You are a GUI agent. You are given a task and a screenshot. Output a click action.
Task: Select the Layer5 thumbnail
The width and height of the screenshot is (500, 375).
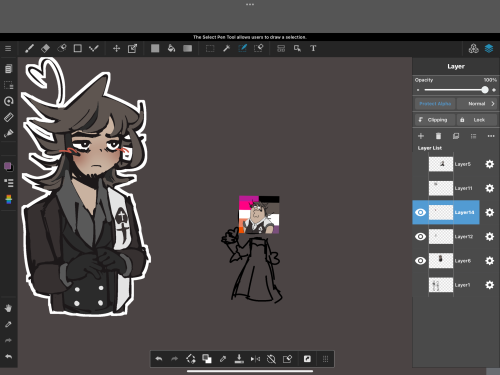[441, 164]
